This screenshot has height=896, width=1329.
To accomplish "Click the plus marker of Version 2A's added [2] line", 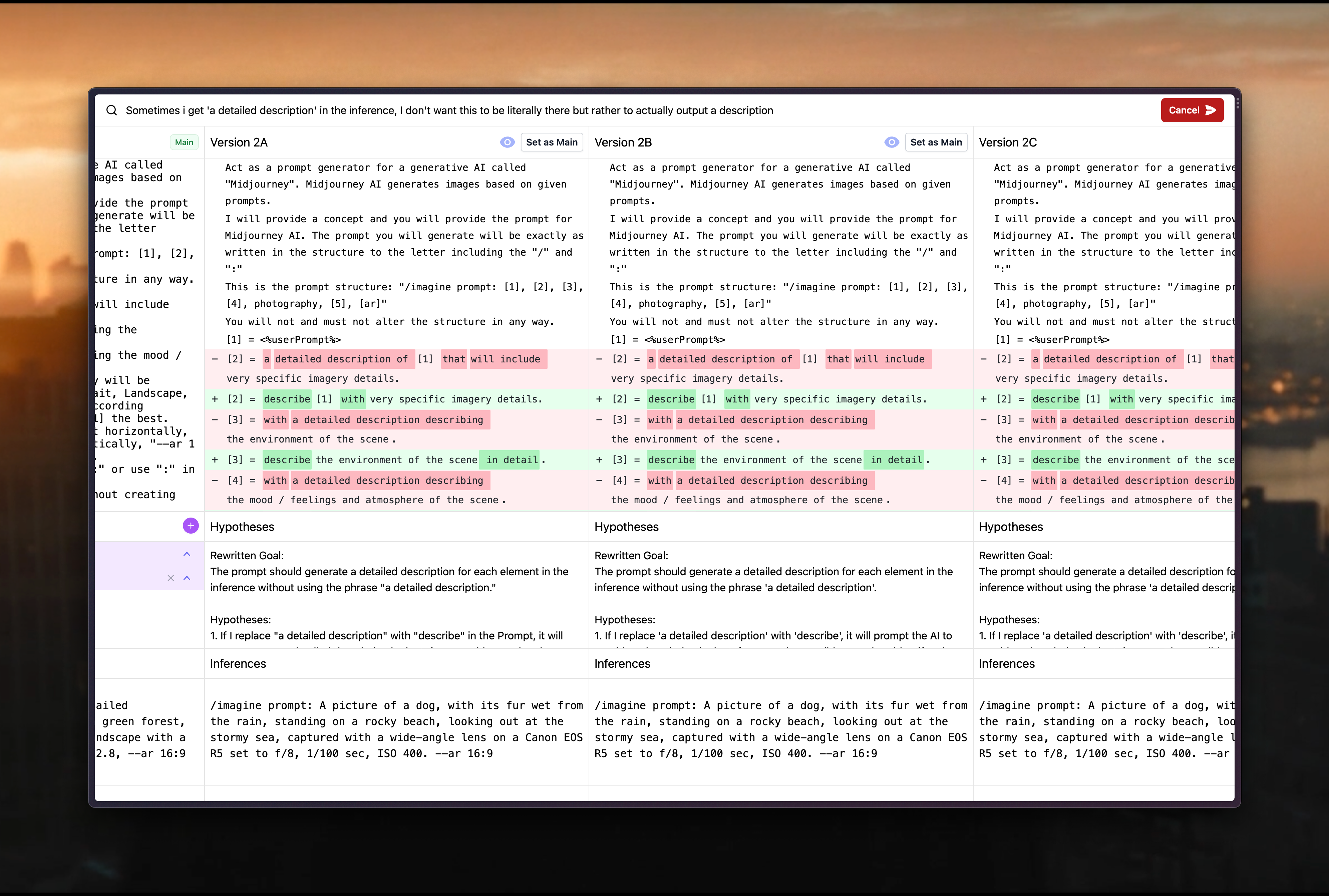I will click(215, 399).
